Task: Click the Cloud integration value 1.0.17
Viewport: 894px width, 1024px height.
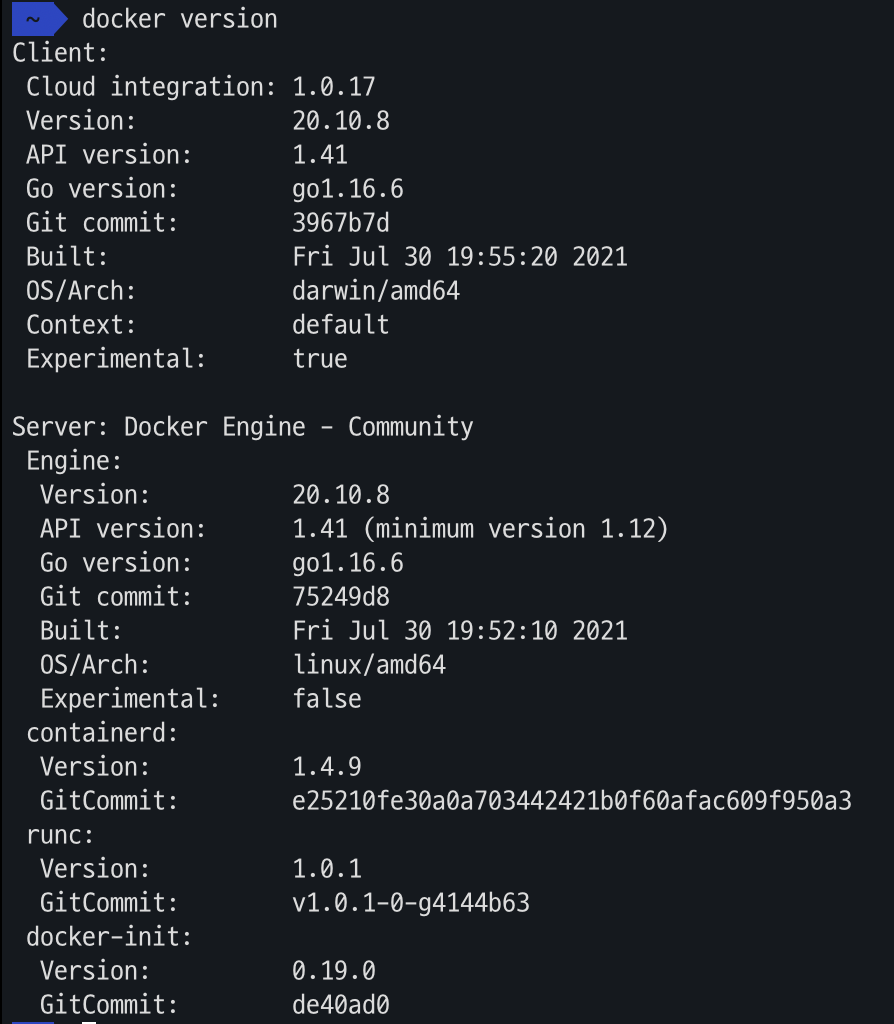Action: (x=334, y=87)
